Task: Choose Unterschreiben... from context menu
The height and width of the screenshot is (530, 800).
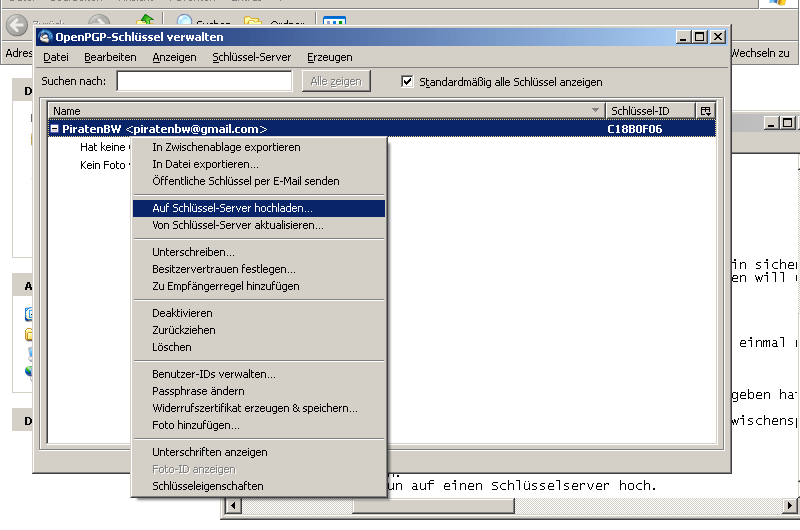Action: [x=259, y=252]
